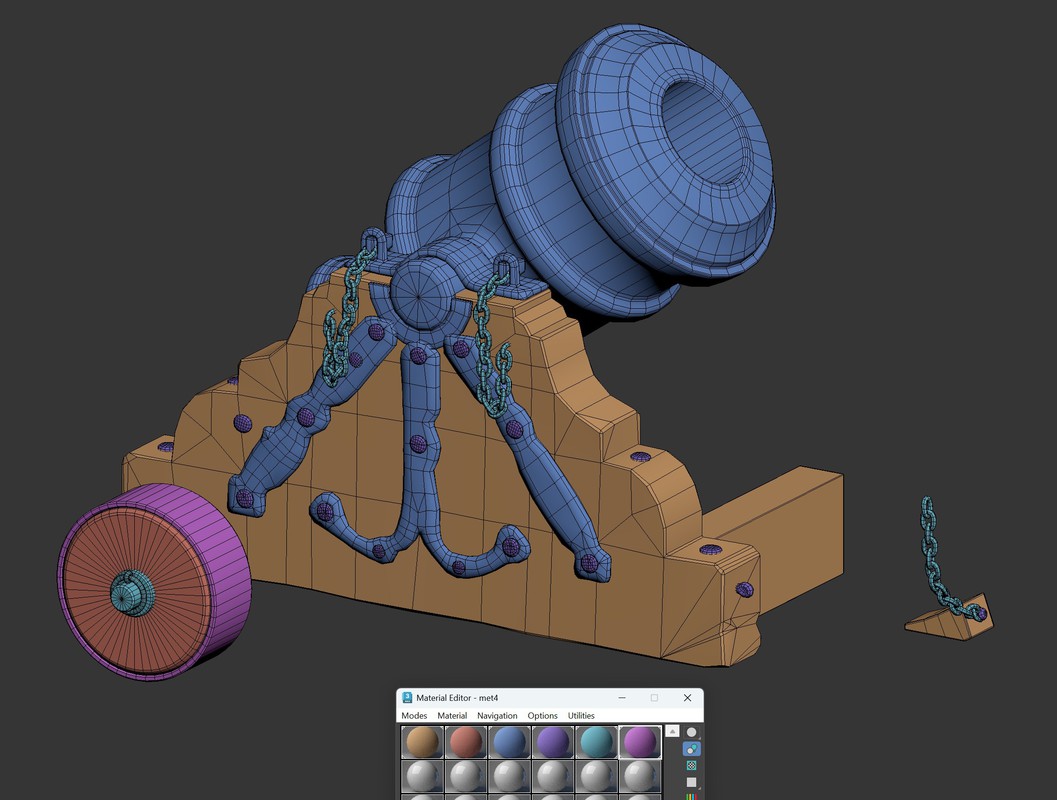This screenshot has height=800, width=1057.
Task: Minimize the Material Editor window
Action: [622, 698]
